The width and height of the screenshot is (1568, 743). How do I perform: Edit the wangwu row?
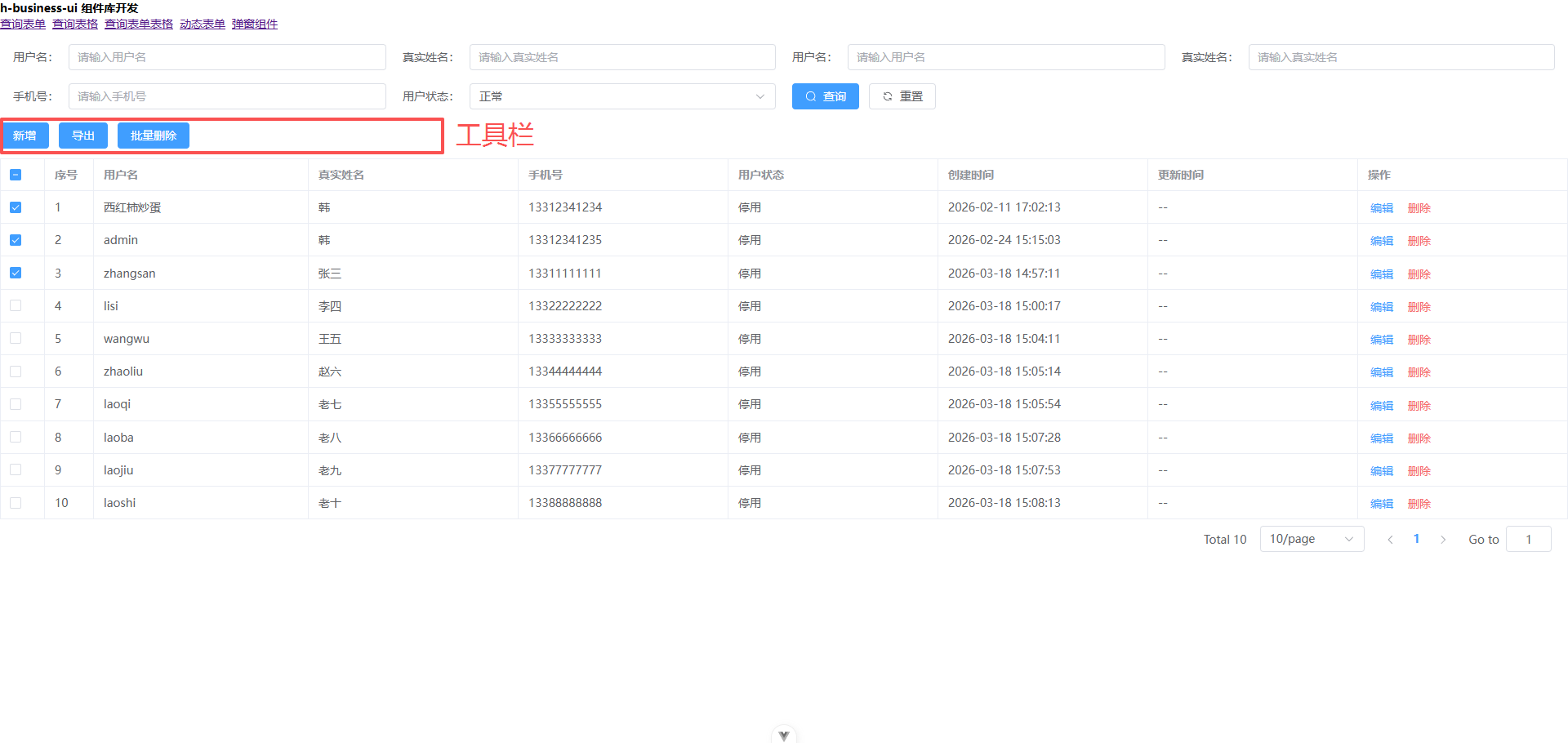1382,340
